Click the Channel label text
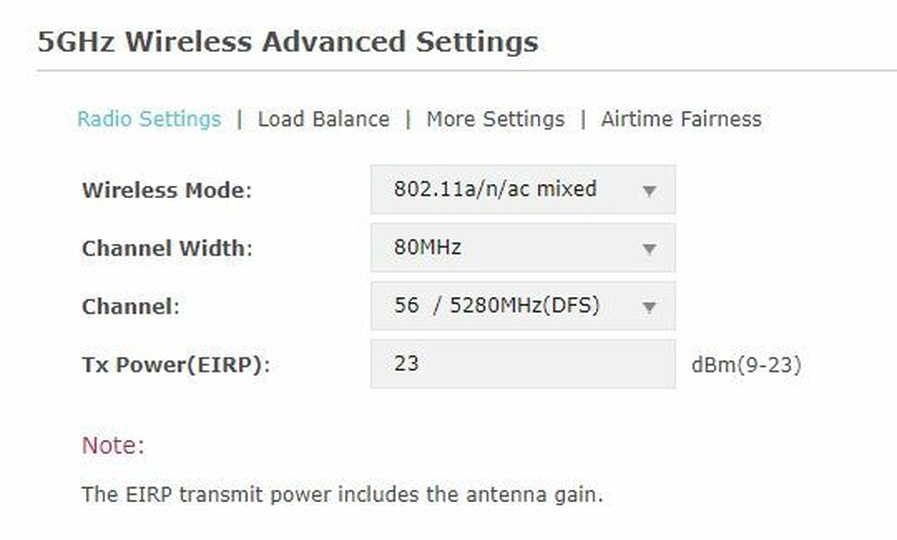Viewport: 897px width, 540px height. [130, 307]
